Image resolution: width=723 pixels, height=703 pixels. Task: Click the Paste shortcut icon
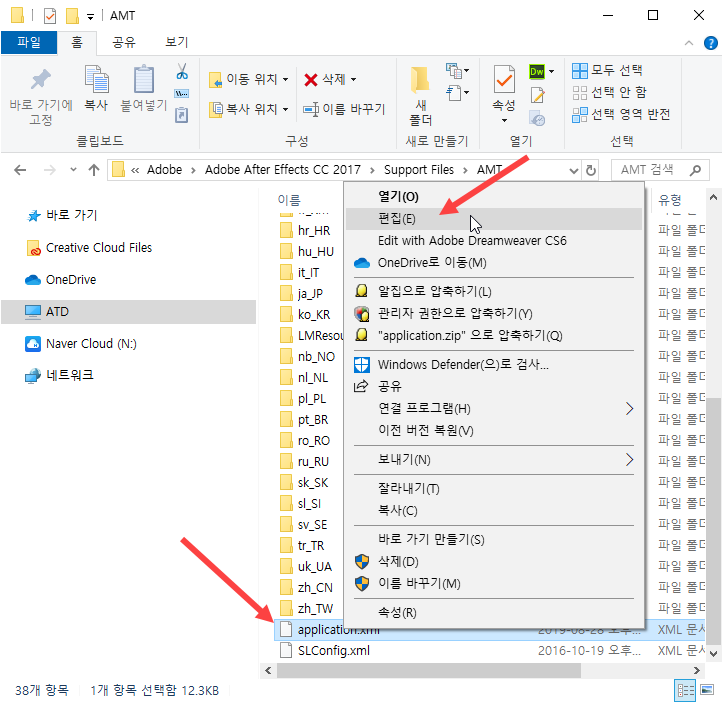(182, 115)
